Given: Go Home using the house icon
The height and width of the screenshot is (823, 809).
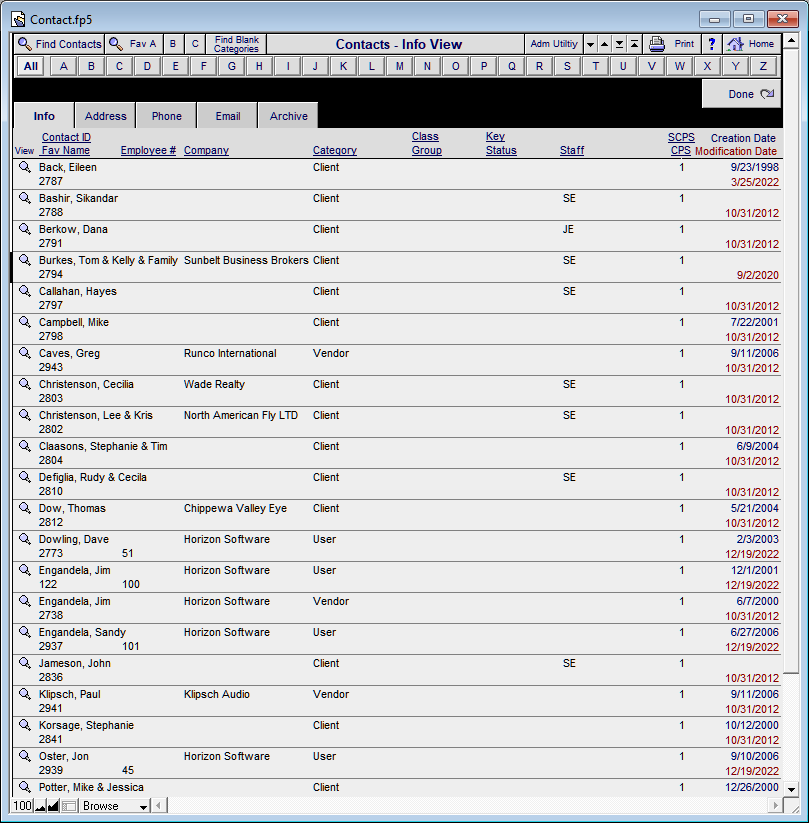Looking at the screenshot, I should click(736, 44).
